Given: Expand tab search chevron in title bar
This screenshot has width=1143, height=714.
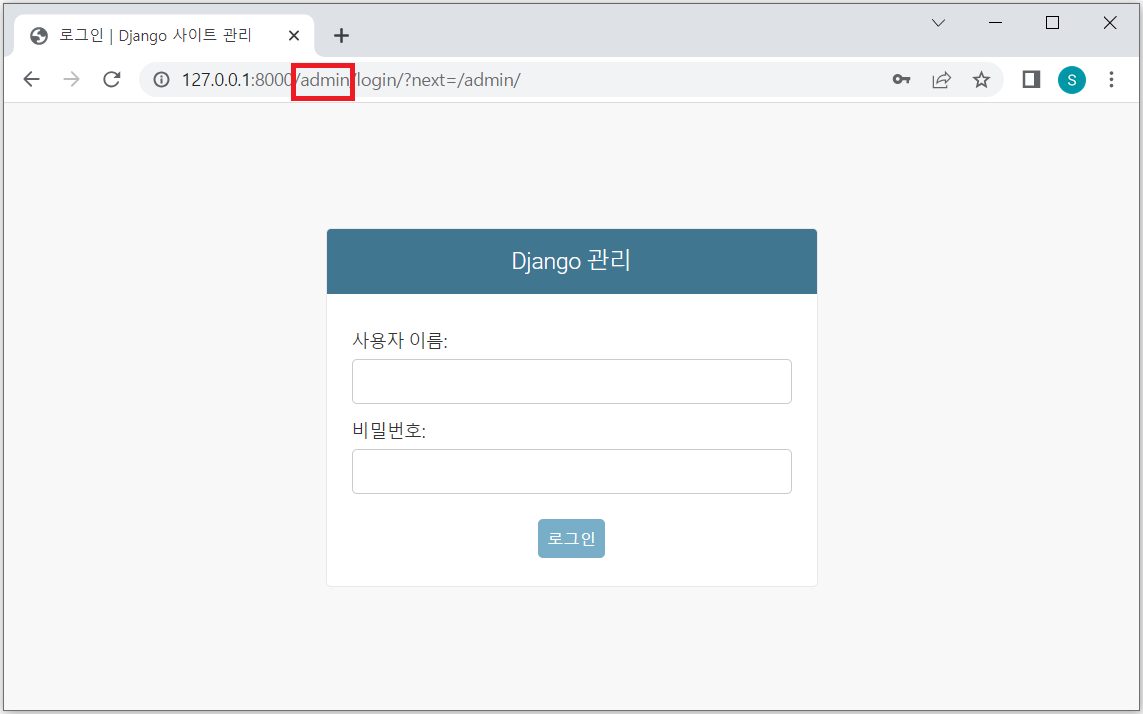Looking at the screenshot, I should tap(939, 23).
